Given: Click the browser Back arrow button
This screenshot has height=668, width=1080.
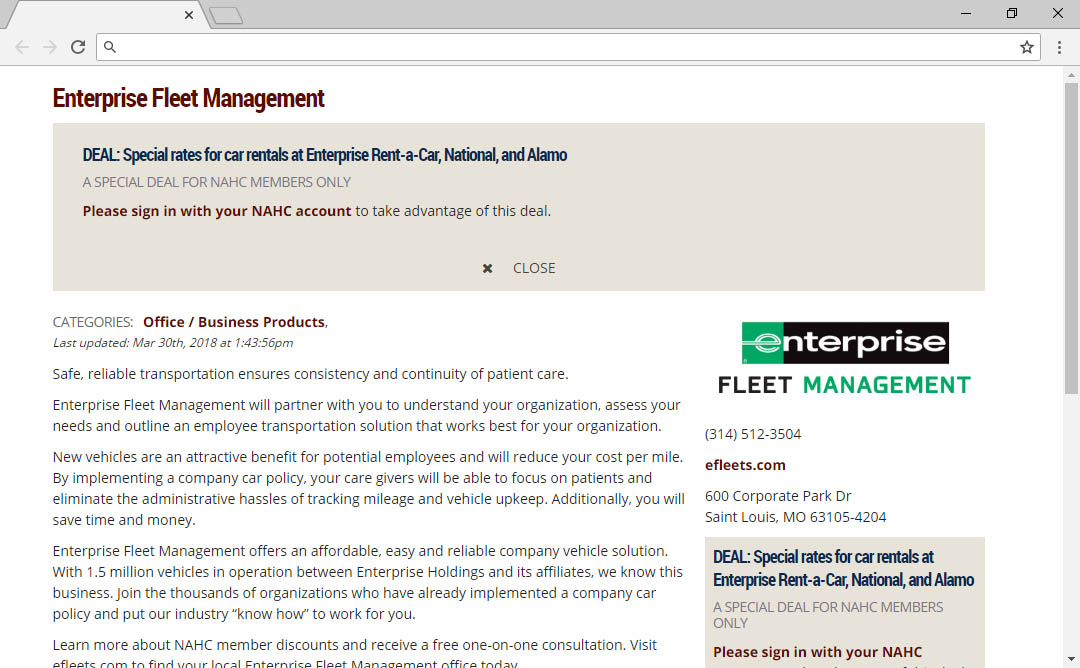Looking at the screenshot, I should pos(22,47).
